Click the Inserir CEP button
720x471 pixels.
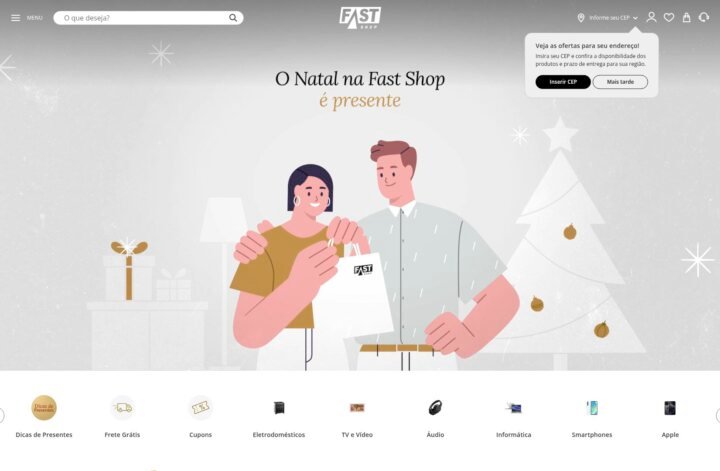pos(563,82)
